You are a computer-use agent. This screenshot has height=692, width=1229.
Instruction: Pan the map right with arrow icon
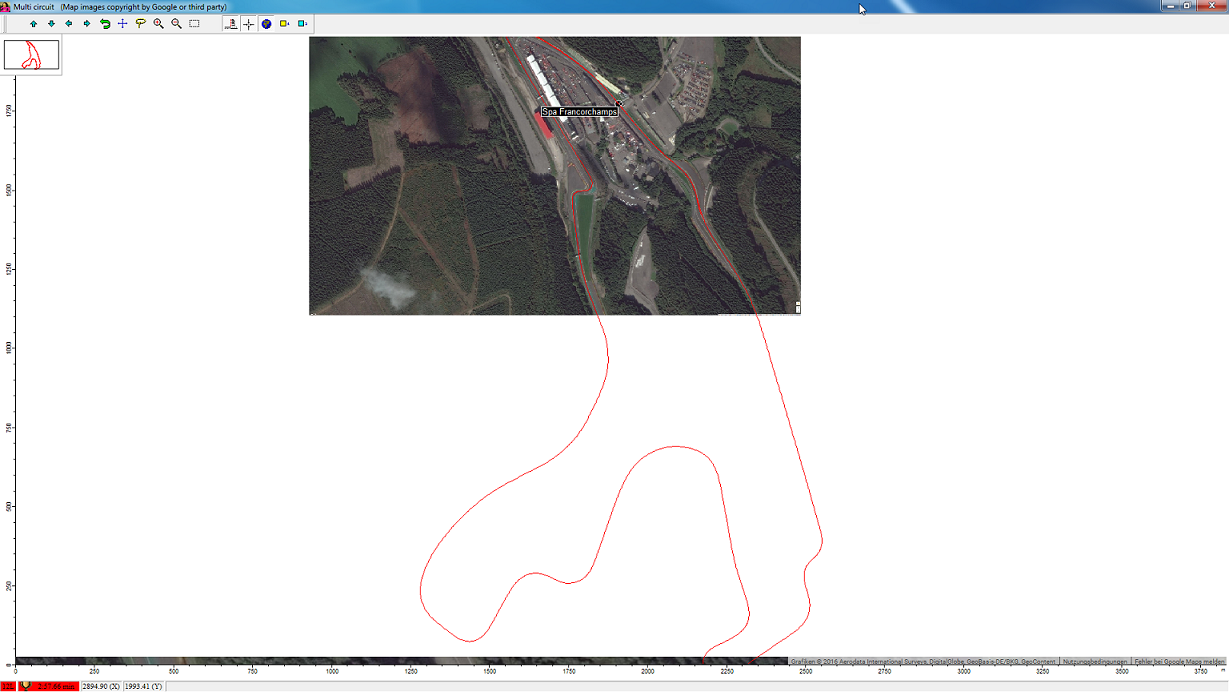coord(87,24)
